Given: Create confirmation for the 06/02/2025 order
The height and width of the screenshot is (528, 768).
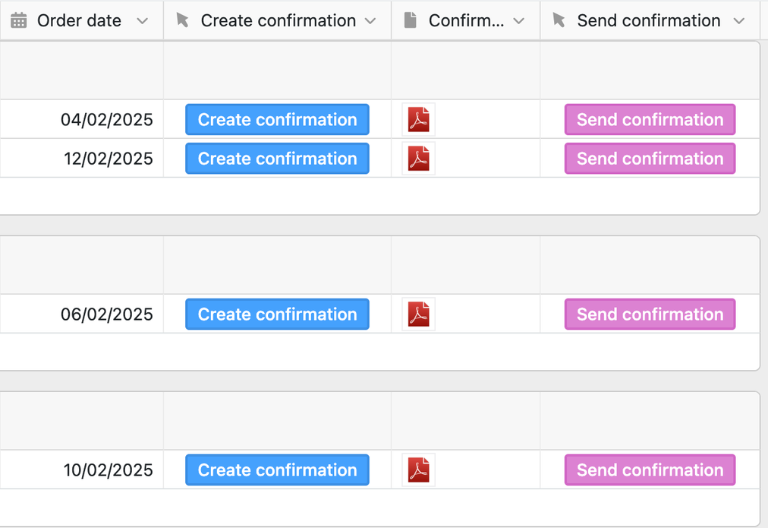Looking at the screenshot, I should pos(277,314).
